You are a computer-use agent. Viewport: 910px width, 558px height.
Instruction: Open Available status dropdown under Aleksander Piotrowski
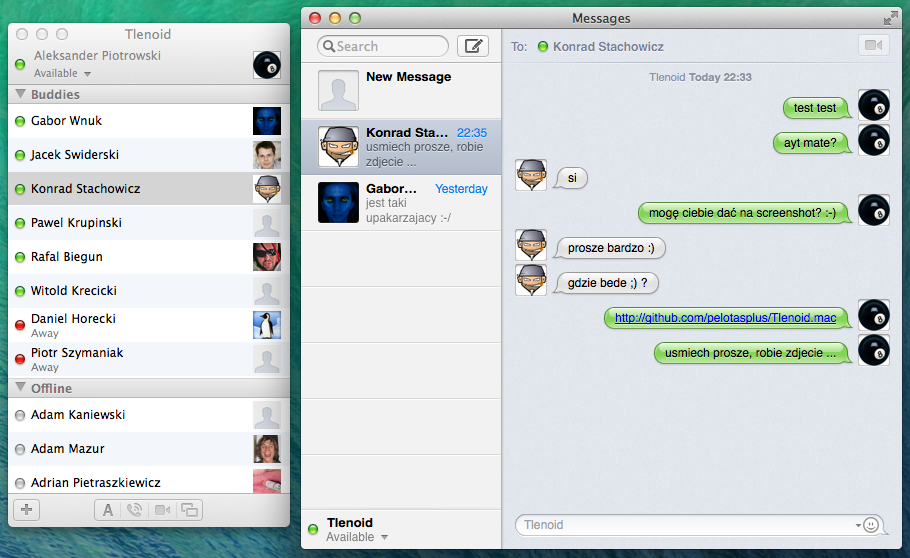[63, 74]
